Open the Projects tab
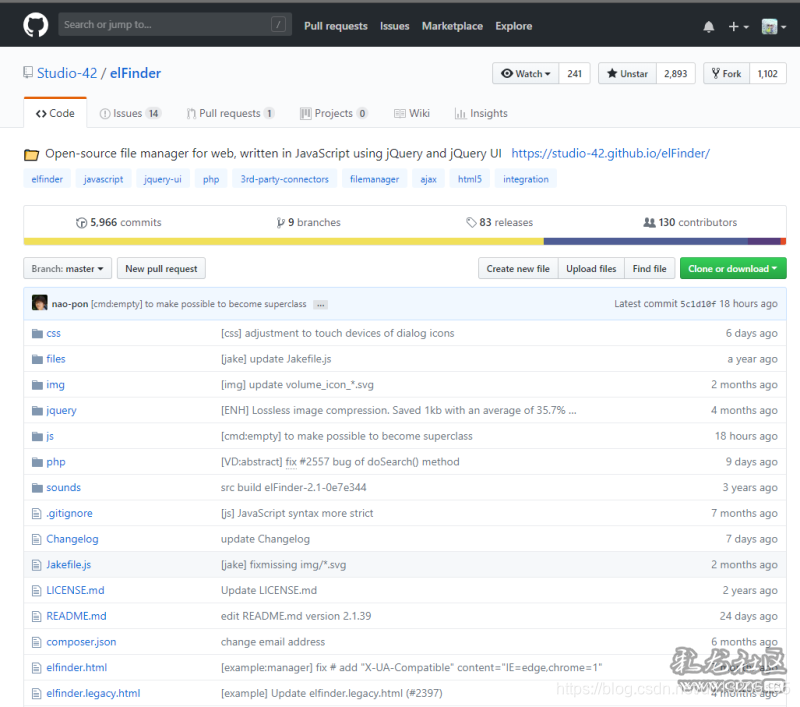The image size is (800, 707). [x=334, y=113]
